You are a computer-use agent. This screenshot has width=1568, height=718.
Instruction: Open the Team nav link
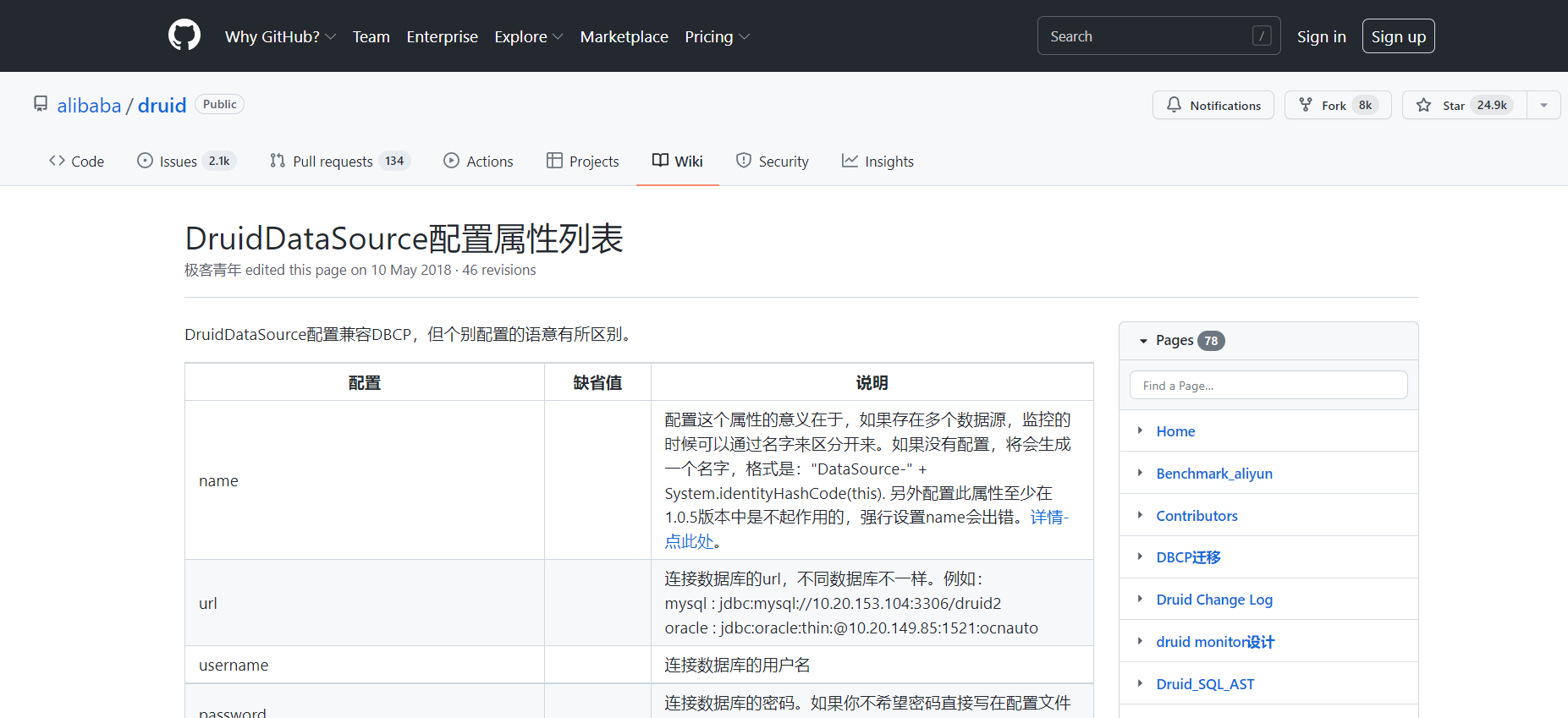click(371, 36)
